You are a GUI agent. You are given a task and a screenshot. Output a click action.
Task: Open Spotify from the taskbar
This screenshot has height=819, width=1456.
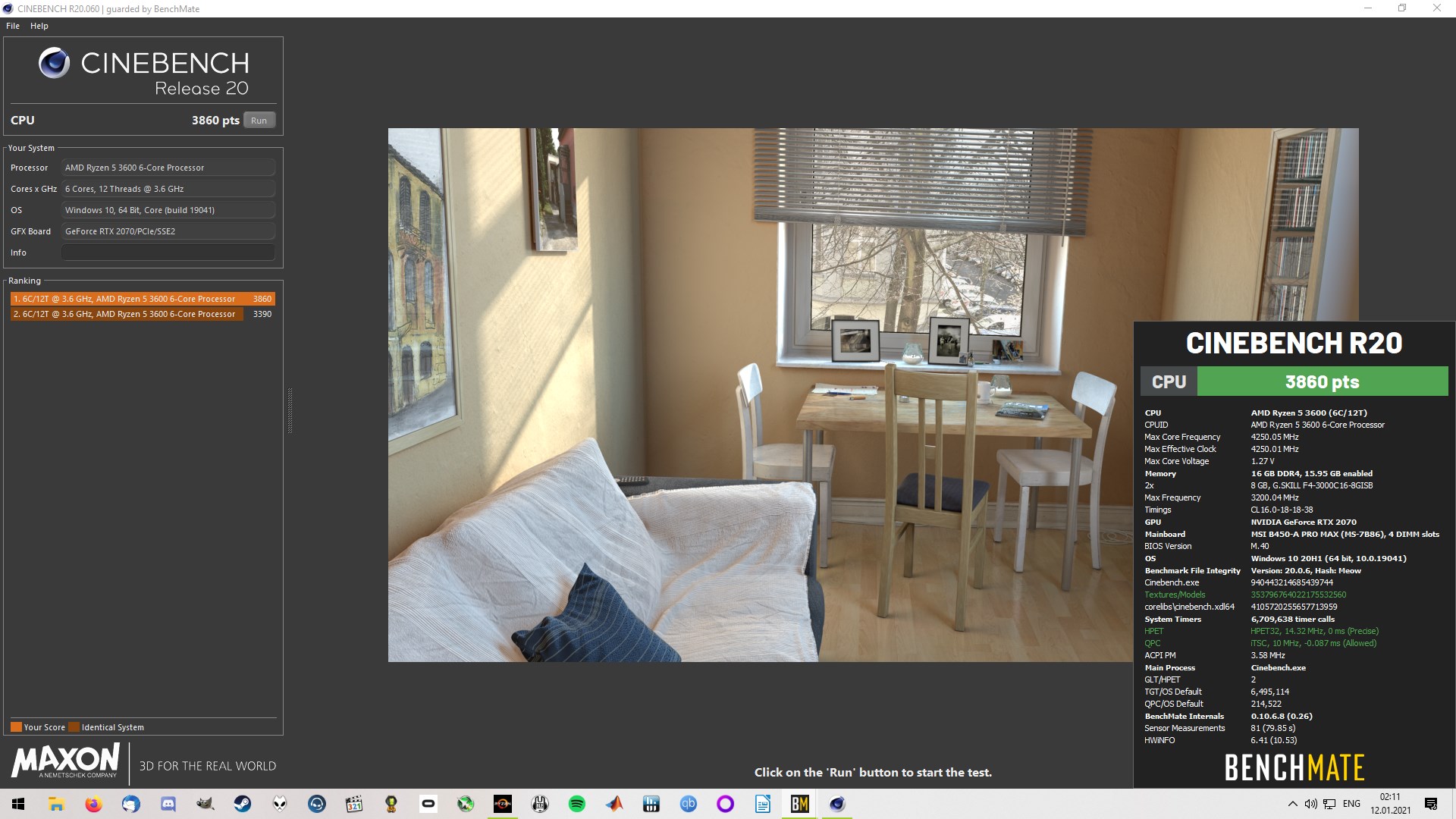[577, 804]
